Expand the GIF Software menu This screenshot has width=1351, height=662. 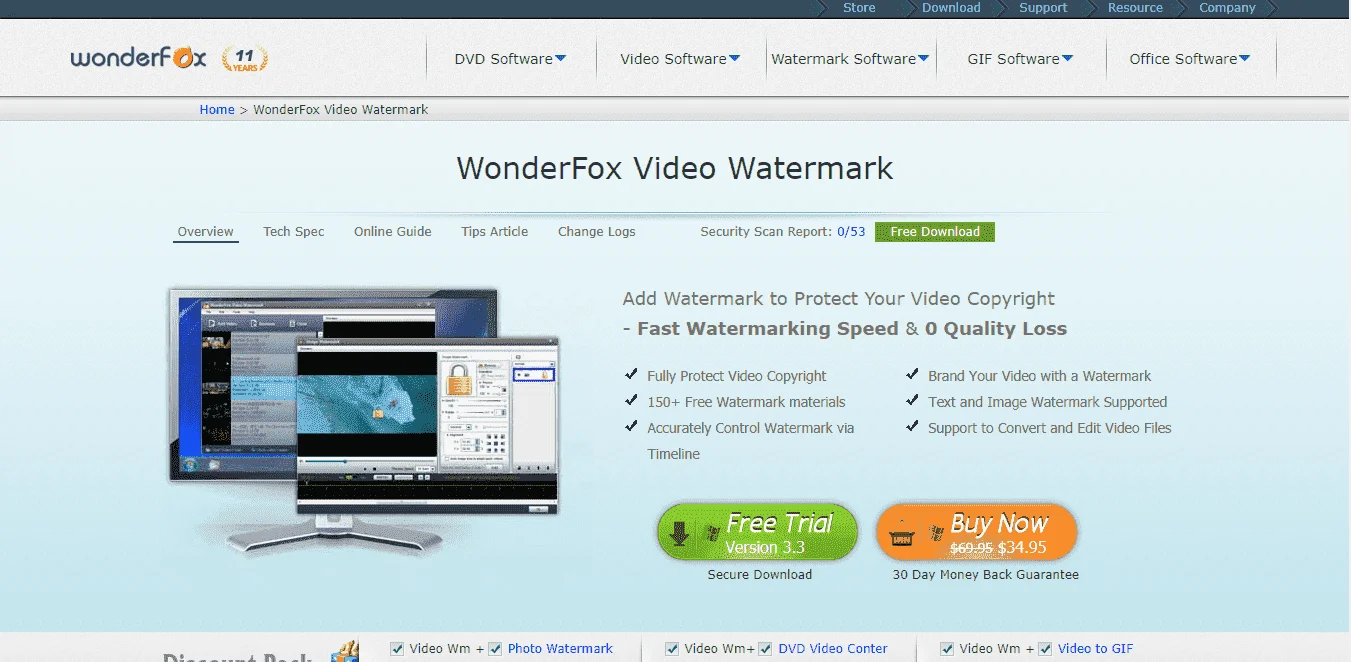pos(1020,59)
